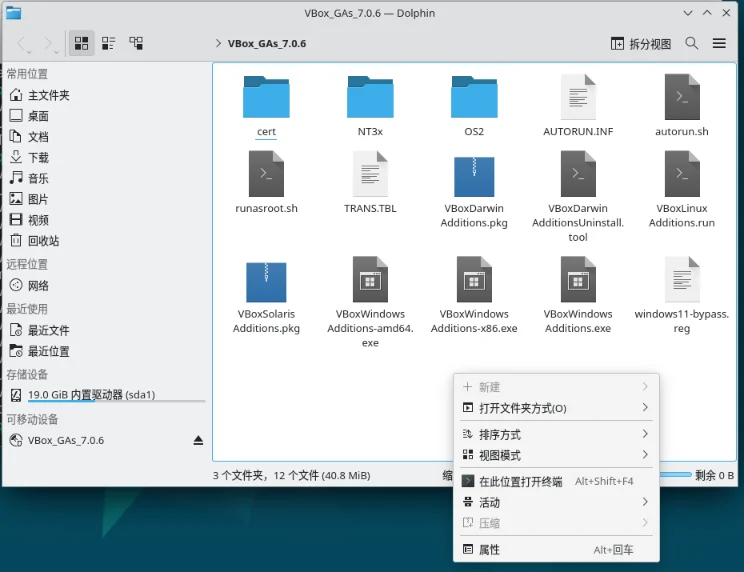The height and width of the screenshot is (572, 744).
Task: Switch to compact view mode
Action: 108,44
